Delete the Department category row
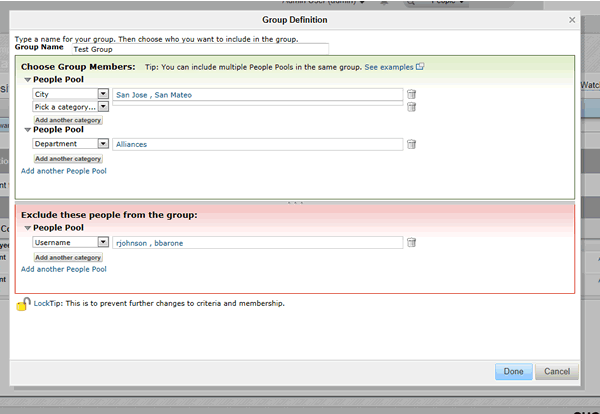600x414 pixels. pyautogui.click(x=411, y=144)
